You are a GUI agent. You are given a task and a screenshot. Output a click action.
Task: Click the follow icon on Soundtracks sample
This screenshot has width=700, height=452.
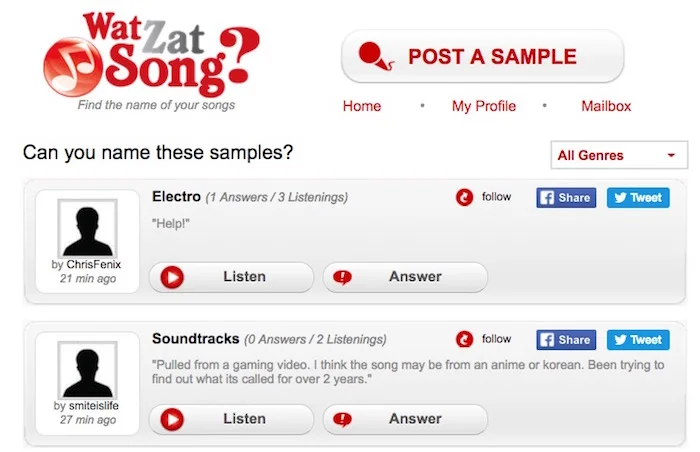[x=464, y=339]
